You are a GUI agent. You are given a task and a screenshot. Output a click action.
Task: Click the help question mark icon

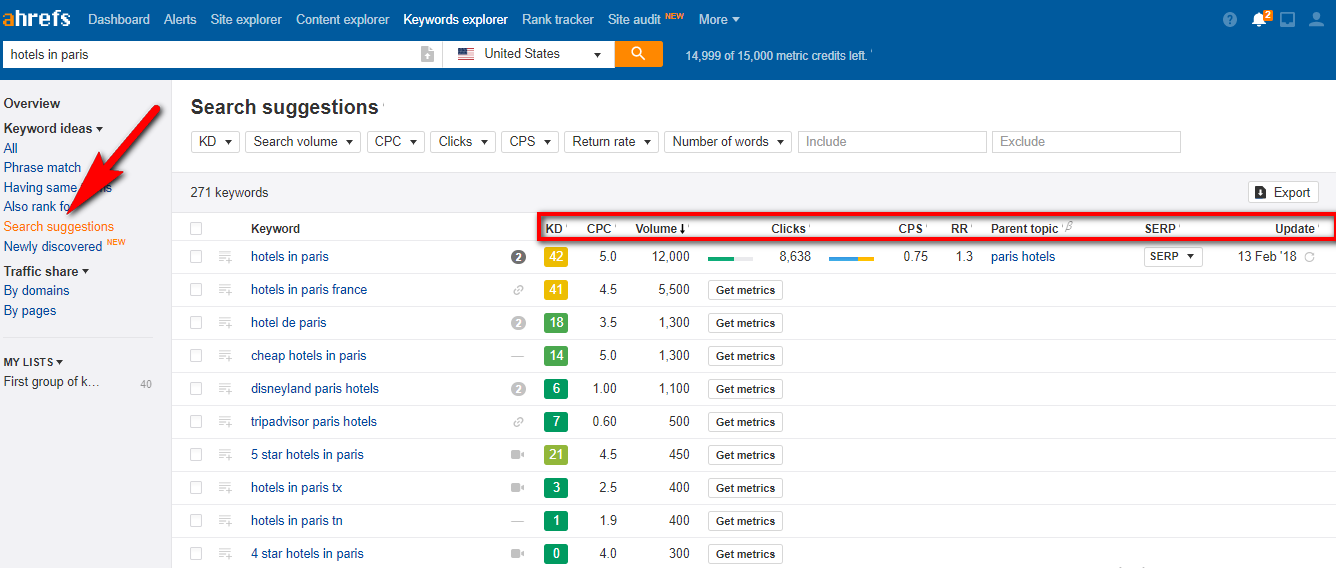coord(1230,19)
